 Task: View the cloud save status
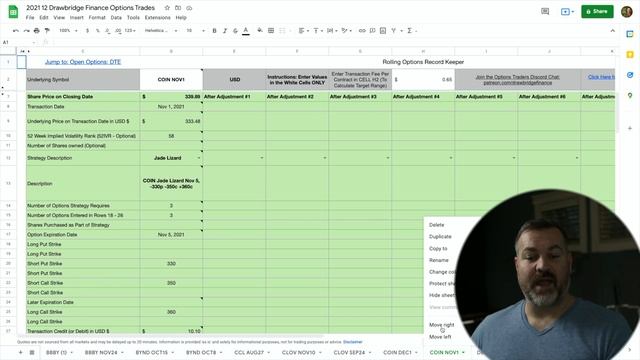(x=189, y=8)
